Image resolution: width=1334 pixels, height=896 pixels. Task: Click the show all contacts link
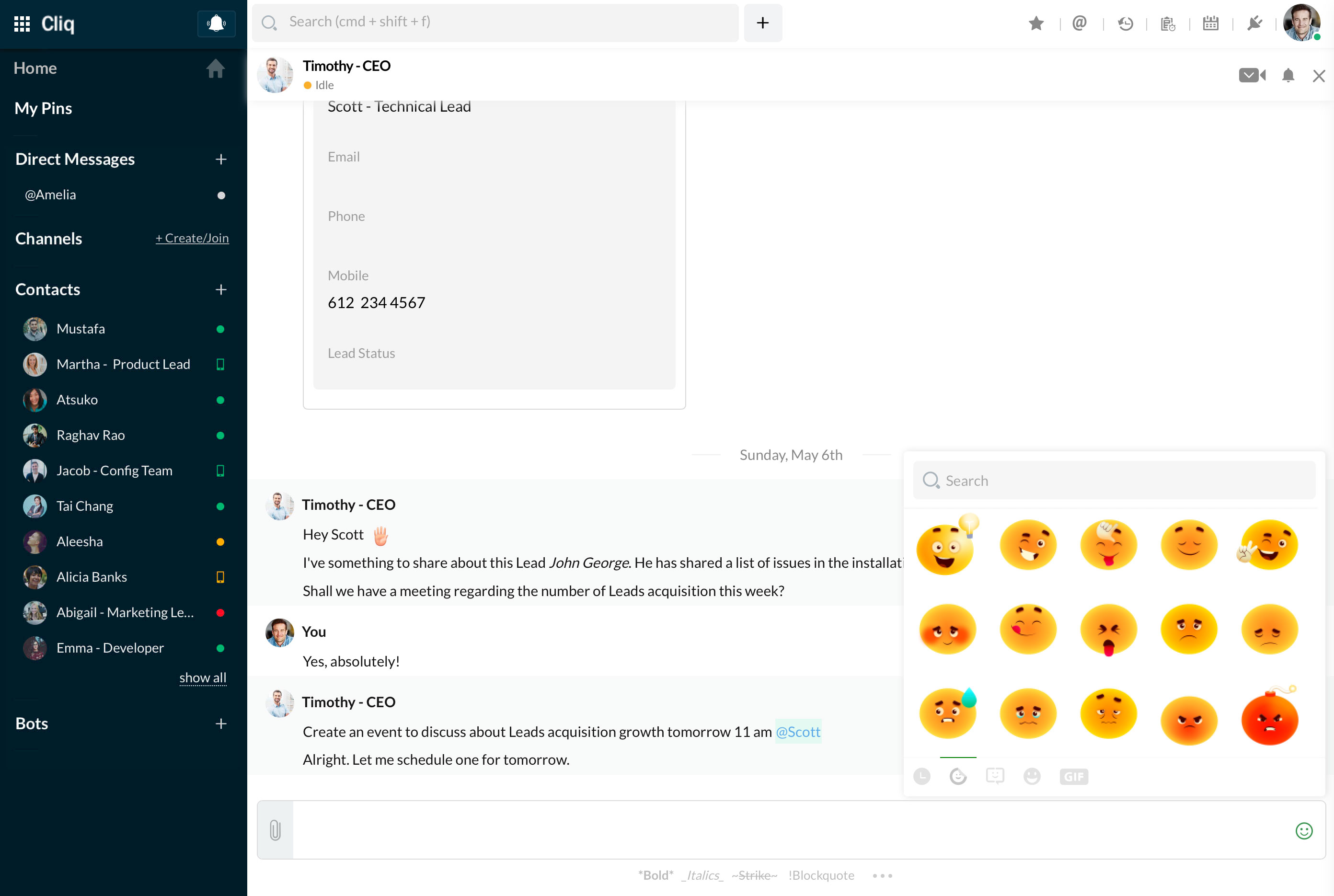[x=203, y=678]
